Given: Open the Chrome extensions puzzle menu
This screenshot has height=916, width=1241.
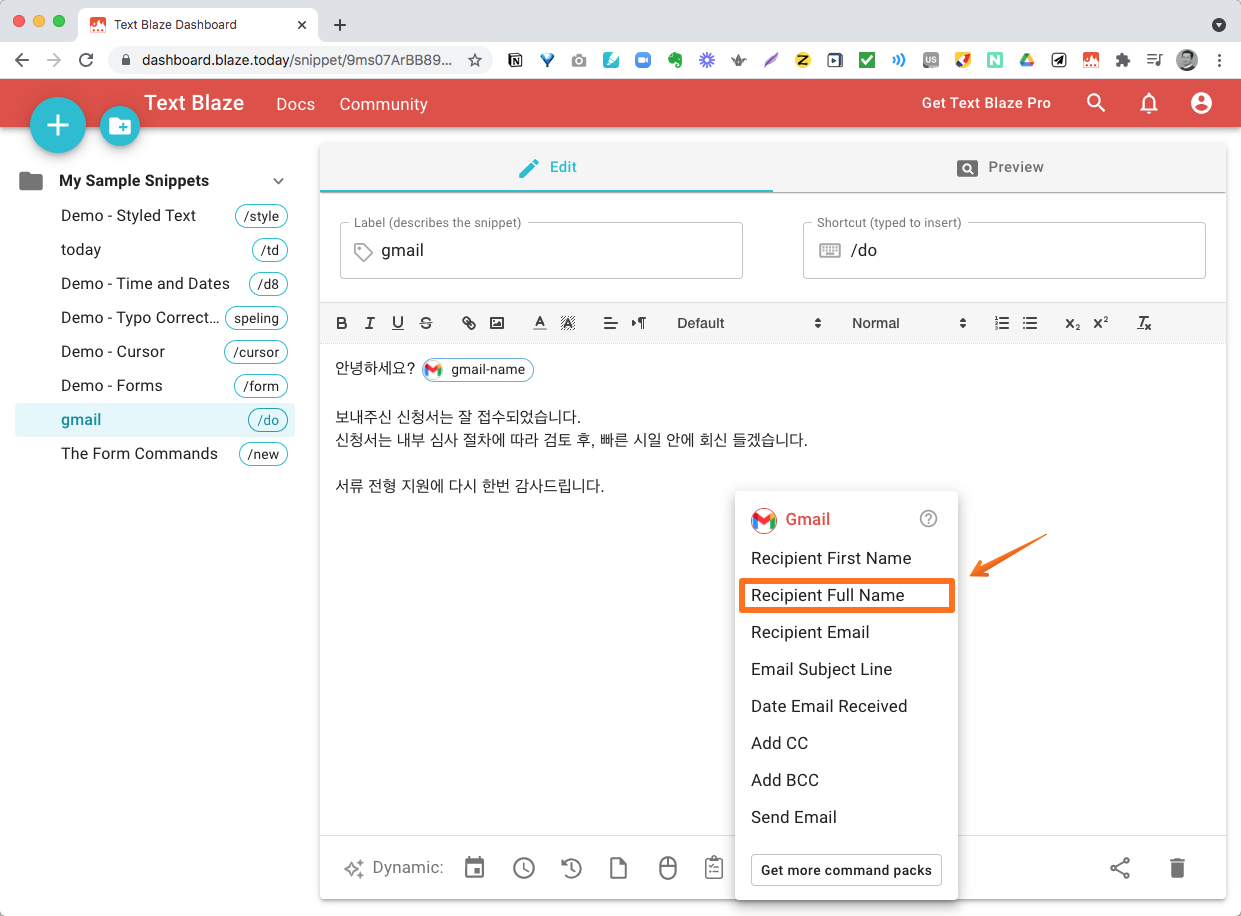Looking at the screenshot, I should click(1122, 60).
